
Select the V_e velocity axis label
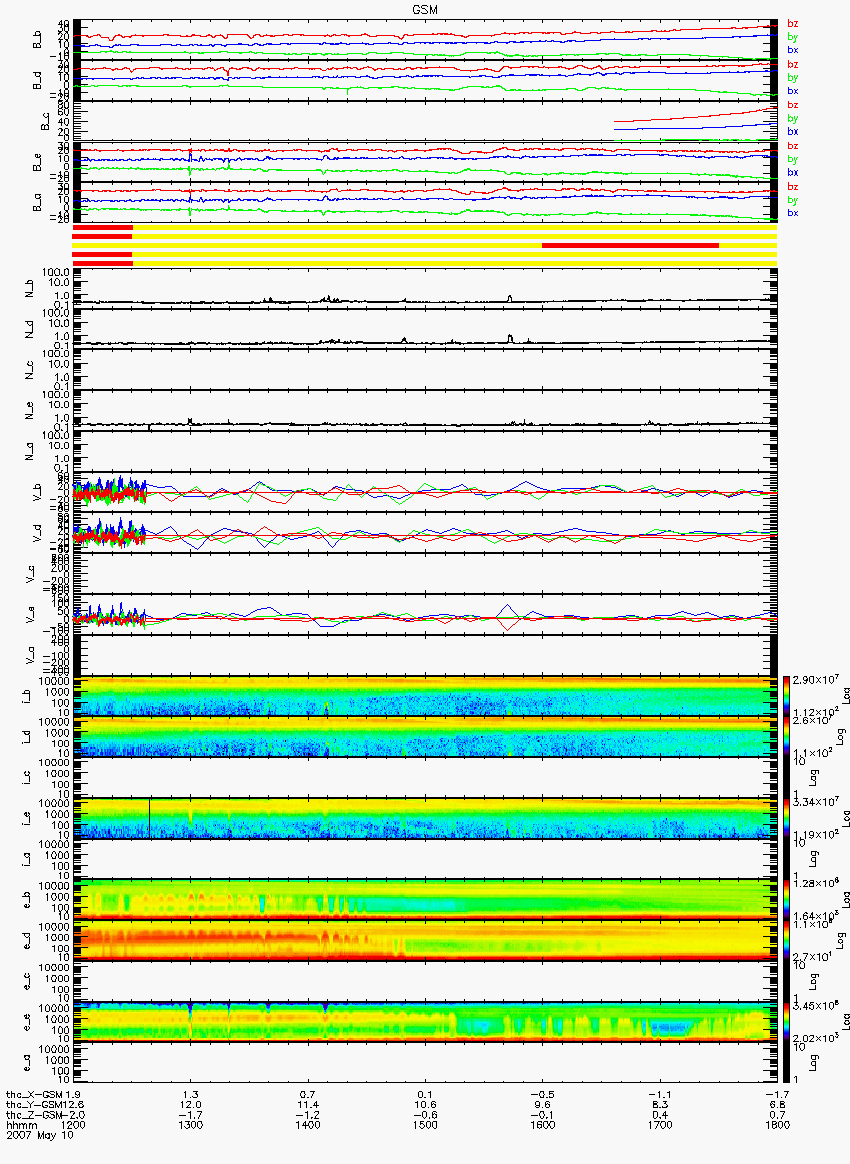(30, 615)
